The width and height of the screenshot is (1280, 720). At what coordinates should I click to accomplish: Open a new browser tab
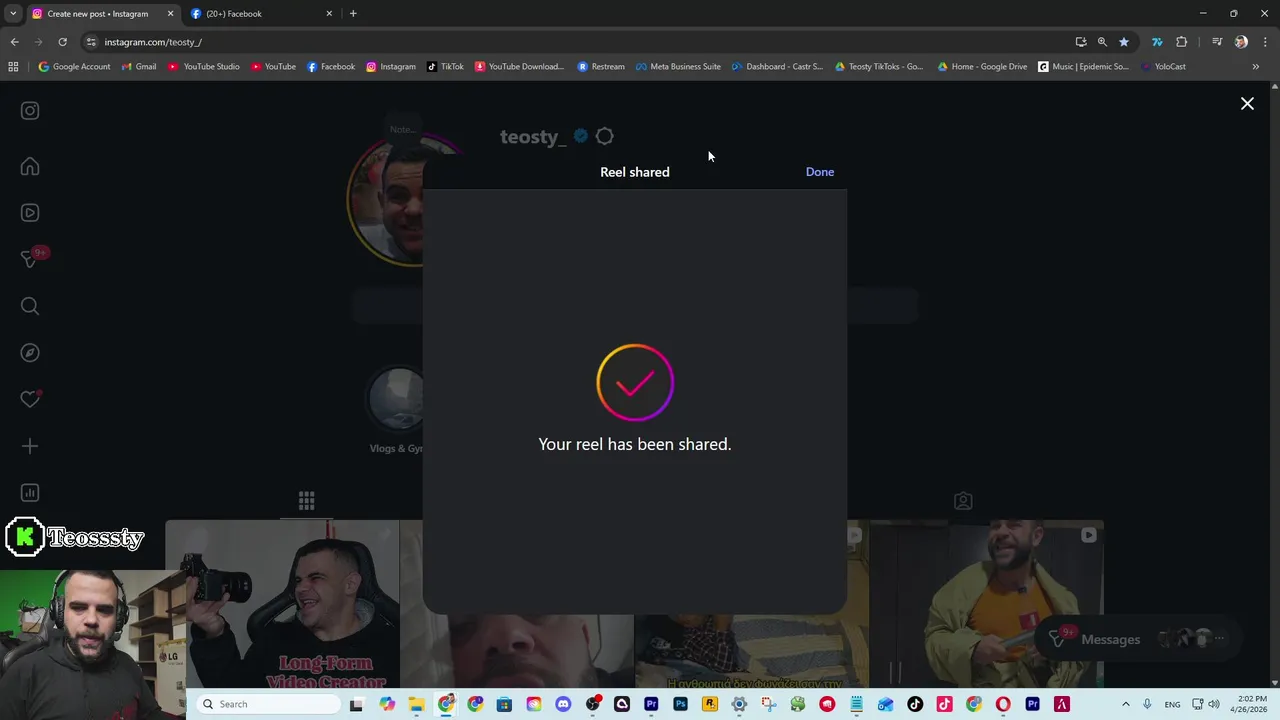[x=353, y=14]
